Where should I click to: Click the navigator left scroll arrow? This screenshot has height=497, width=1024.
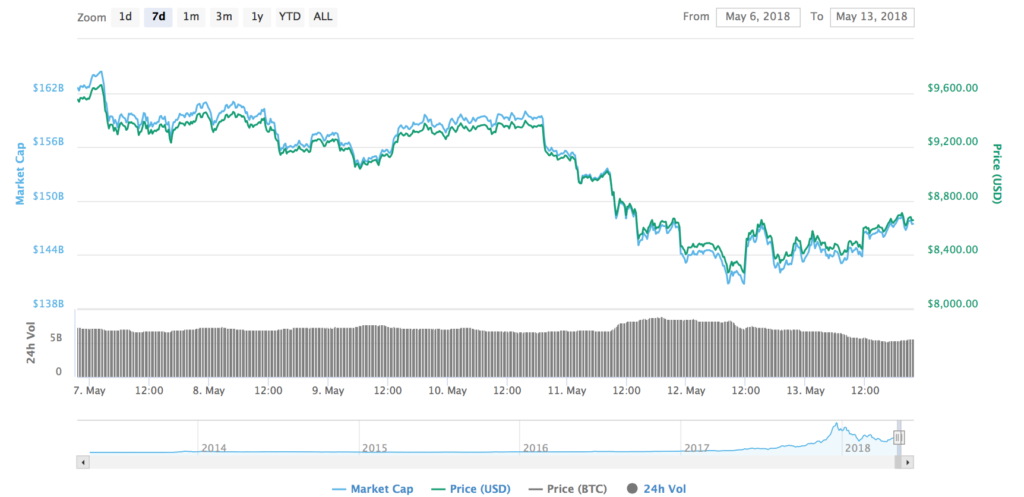[83, 462]
